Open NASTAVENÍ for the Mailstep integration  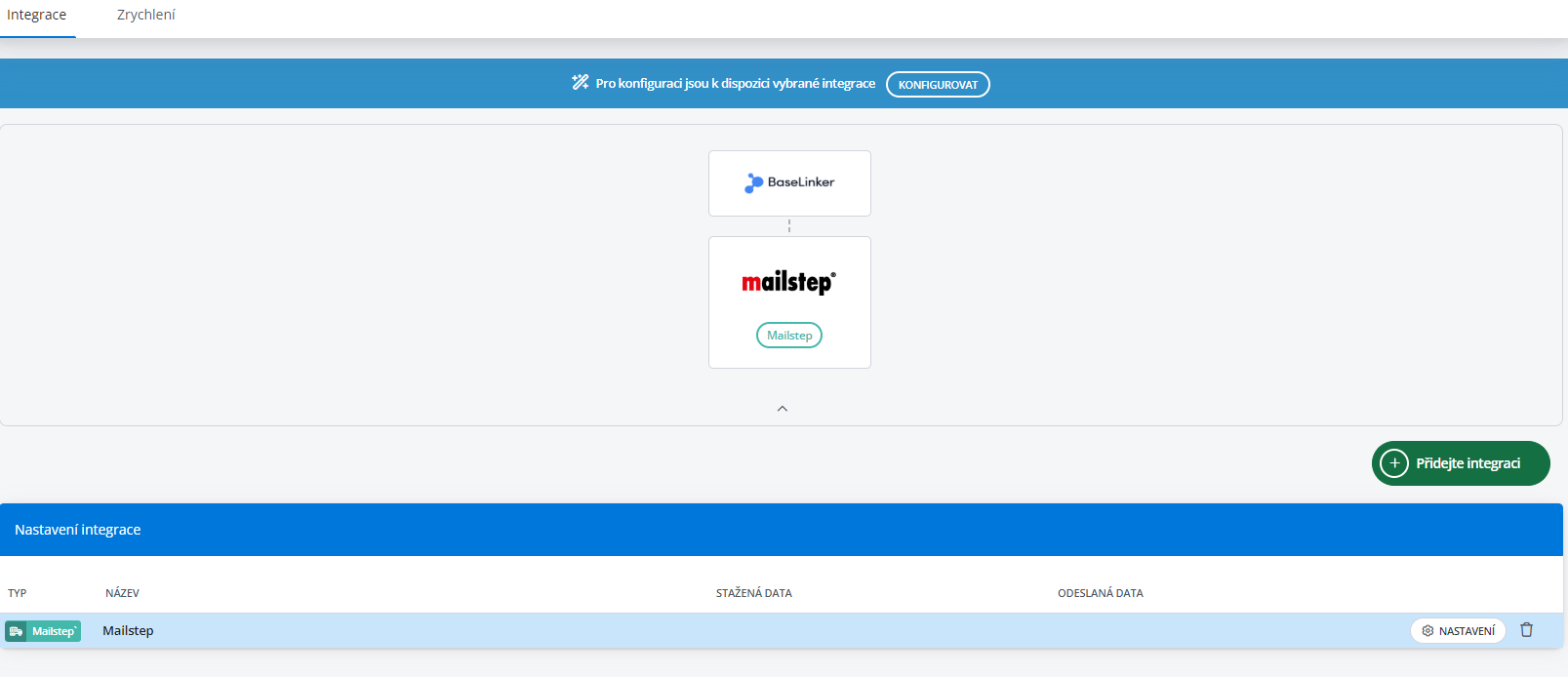pos(1458,631)
